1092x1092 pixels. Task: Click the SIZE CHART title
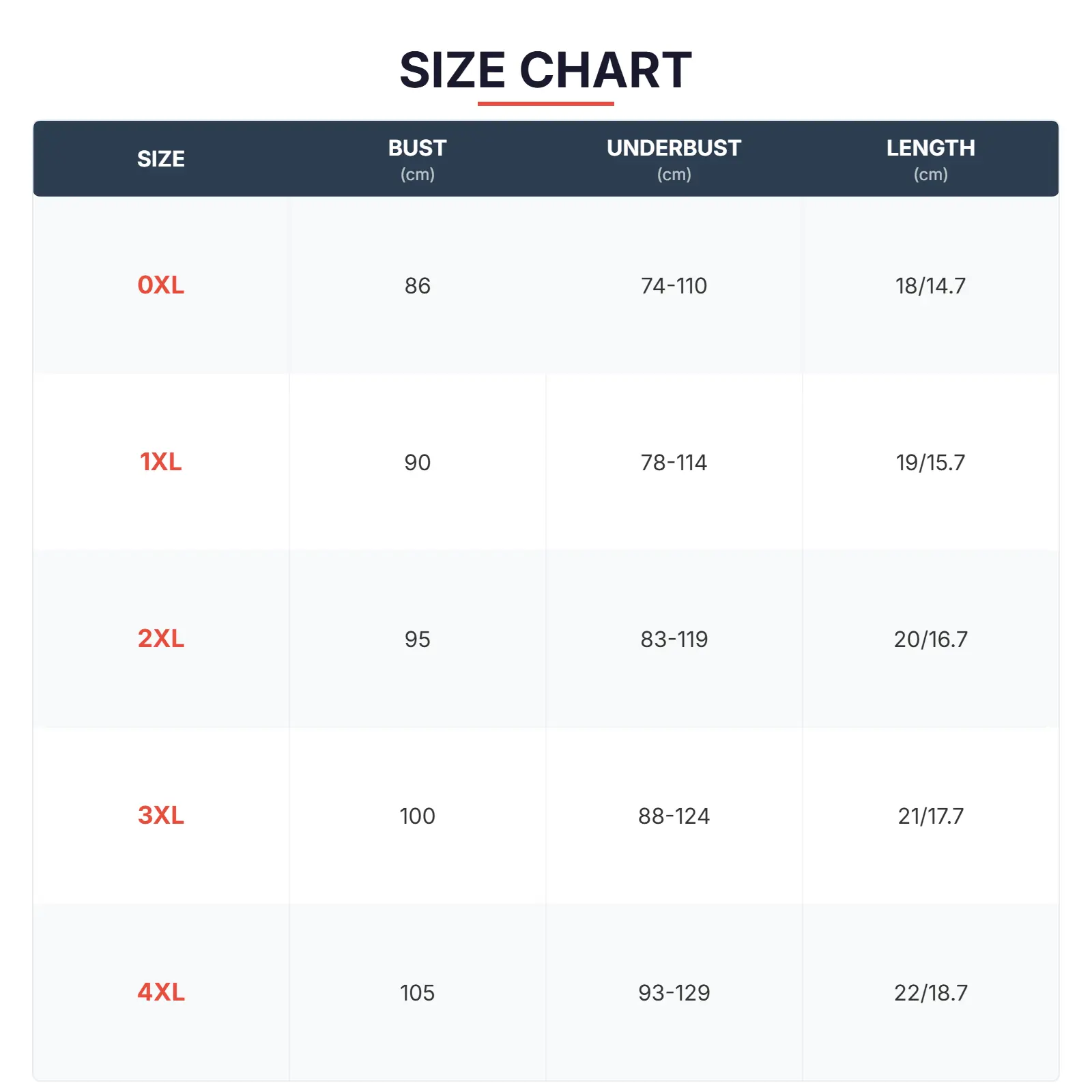pyautogui.click(x=545, y=70)
